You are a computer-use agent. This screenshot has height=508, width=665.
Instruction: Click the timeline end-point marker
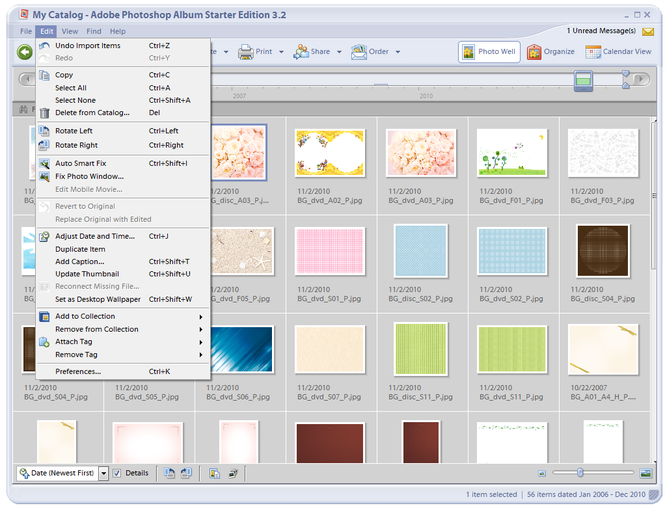(x=626, y=79)
